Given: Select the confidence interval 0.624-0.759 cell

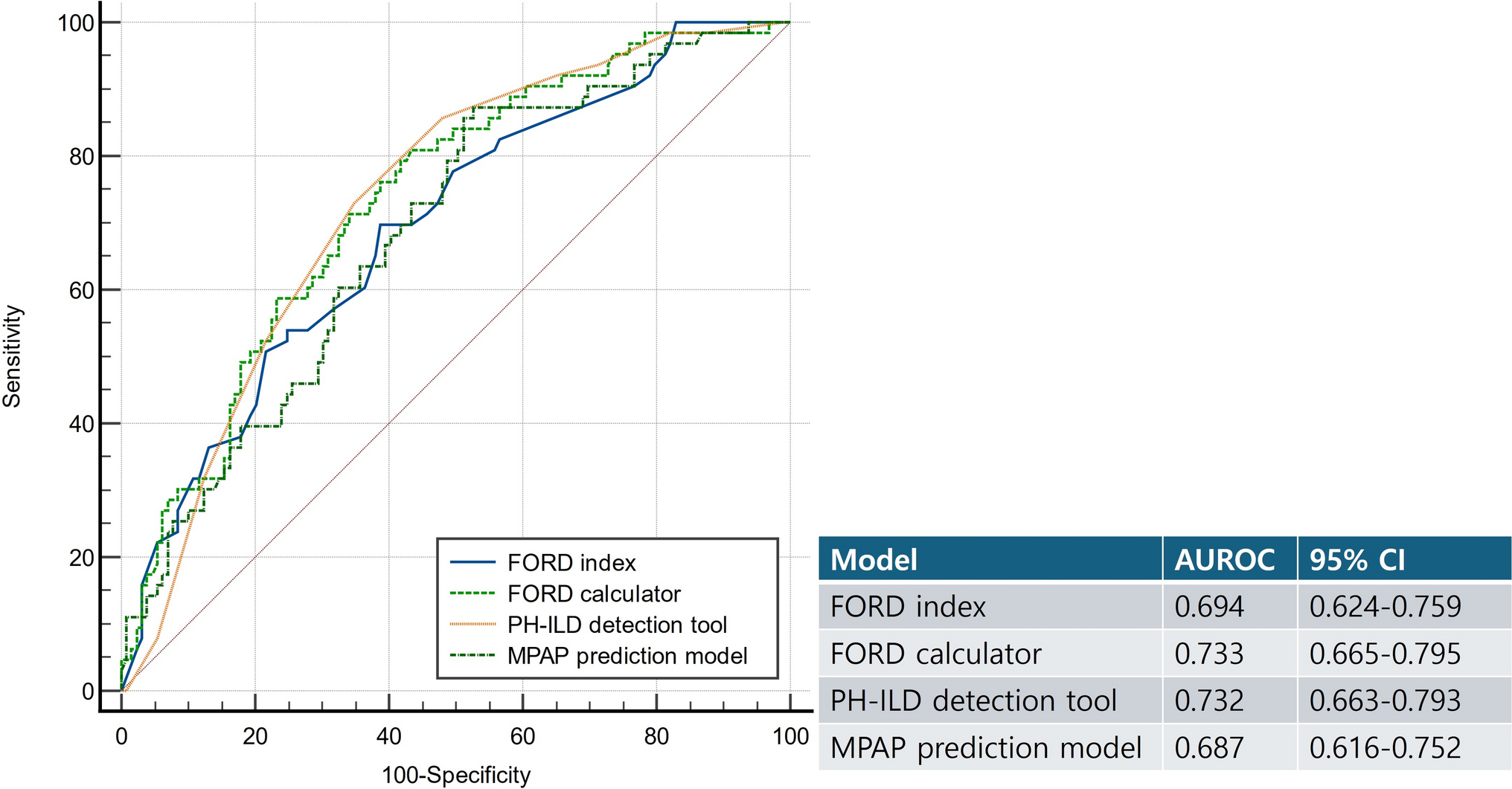Looking at the screenshot, I should pos(1385,607).
